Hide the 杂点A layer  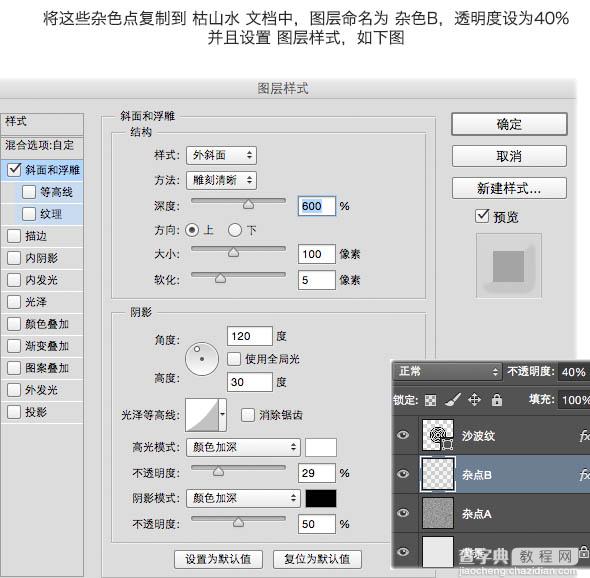coord(403,513)
